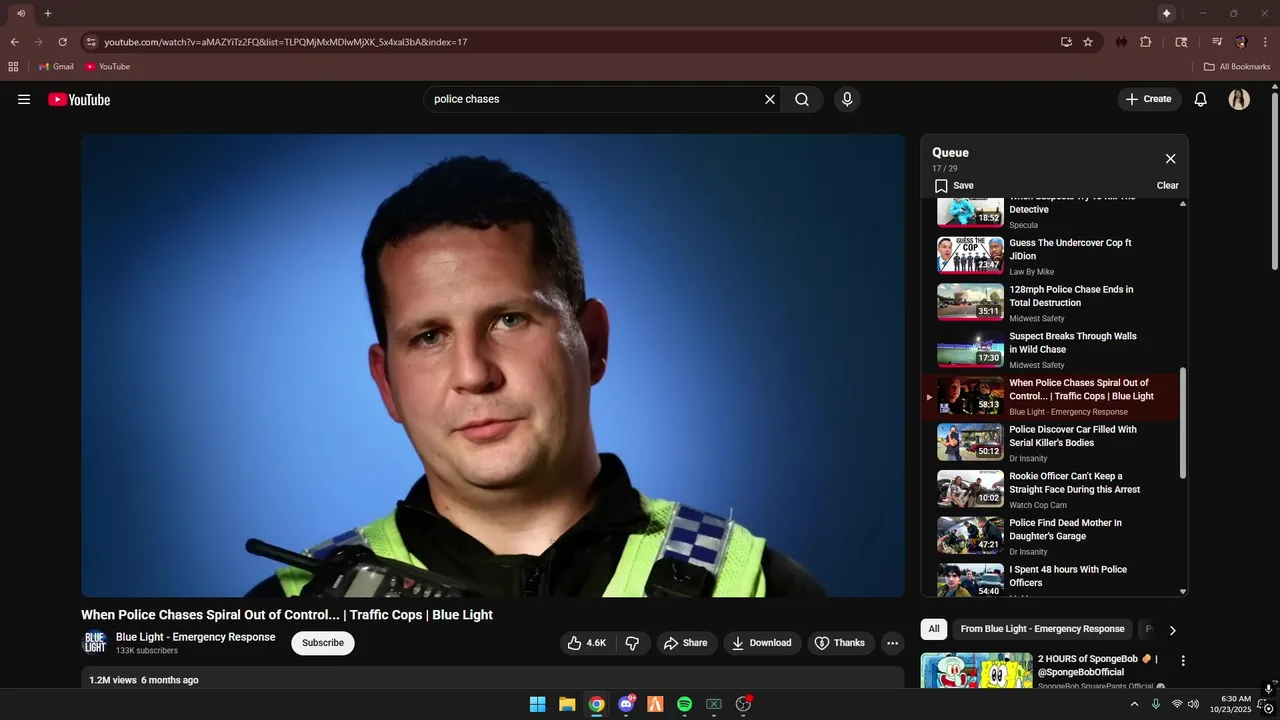
Task: Open Blue Light channel avatar
Action: [x=95, y=643]
